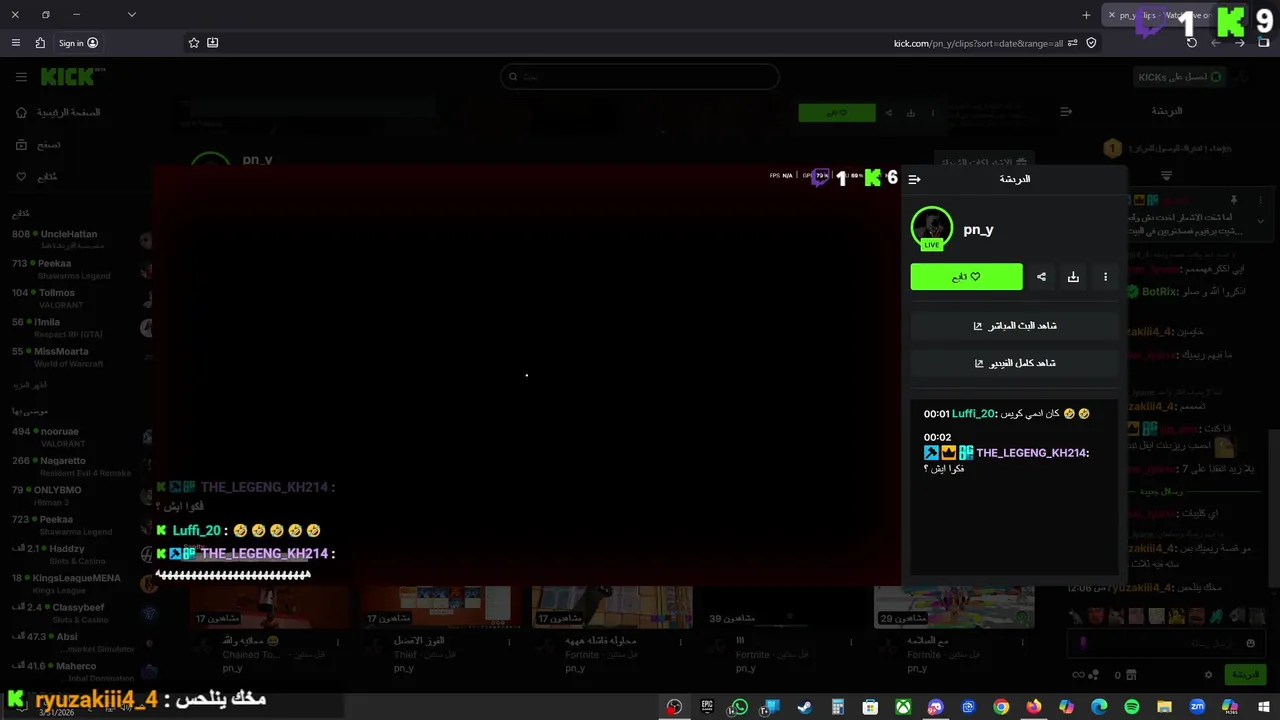Collapse background chat with header arrow icon
This screenshot has height=720, width=1280.
coord(1066,112)
